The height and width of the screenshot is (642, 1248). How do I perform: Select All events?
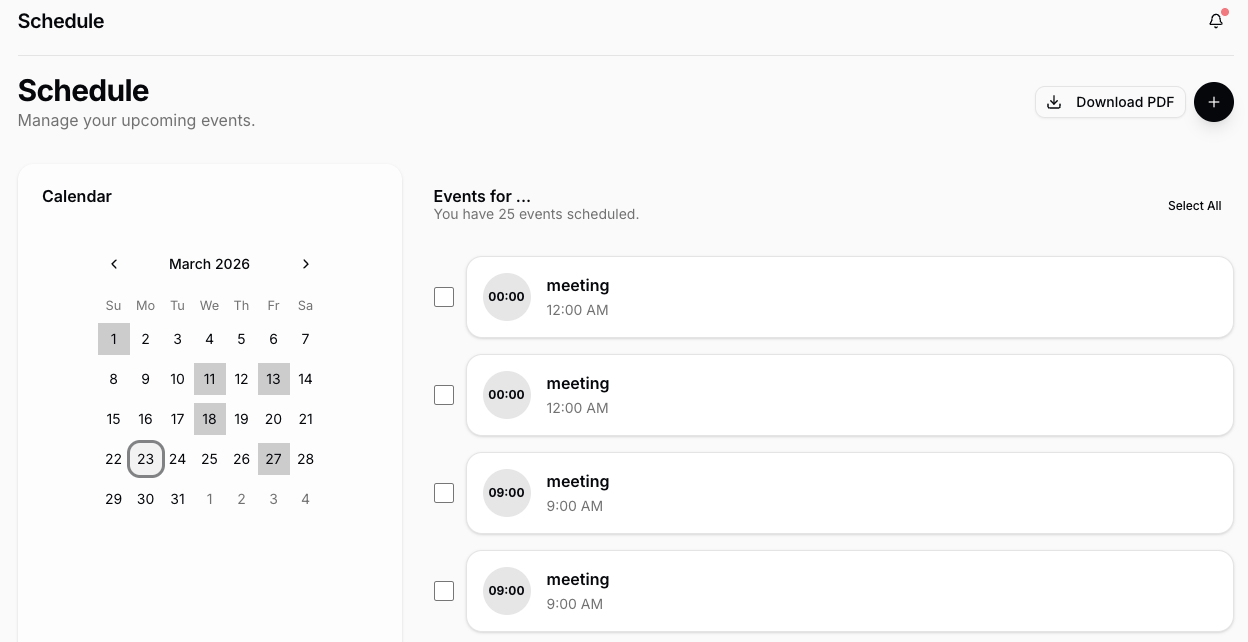coord(1194,206)
